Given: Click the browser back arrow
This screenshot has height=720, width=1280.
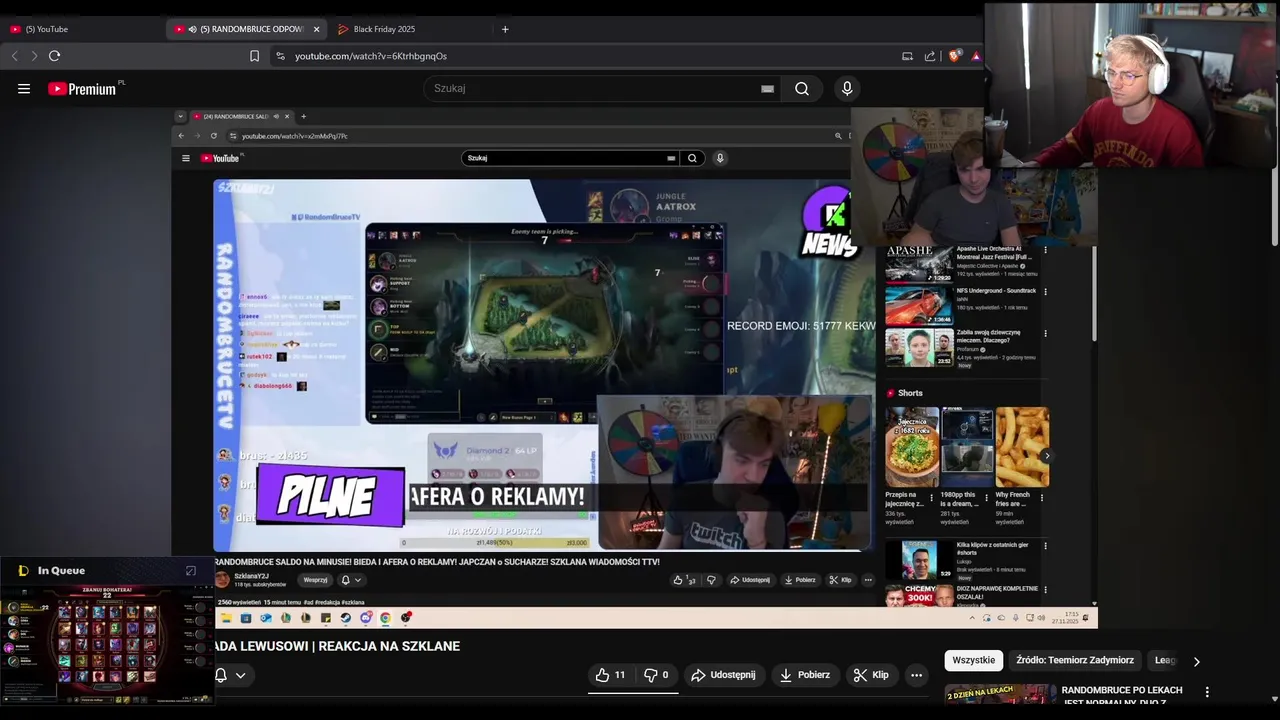Looking at the screenshot, I should tap(14, 56).
